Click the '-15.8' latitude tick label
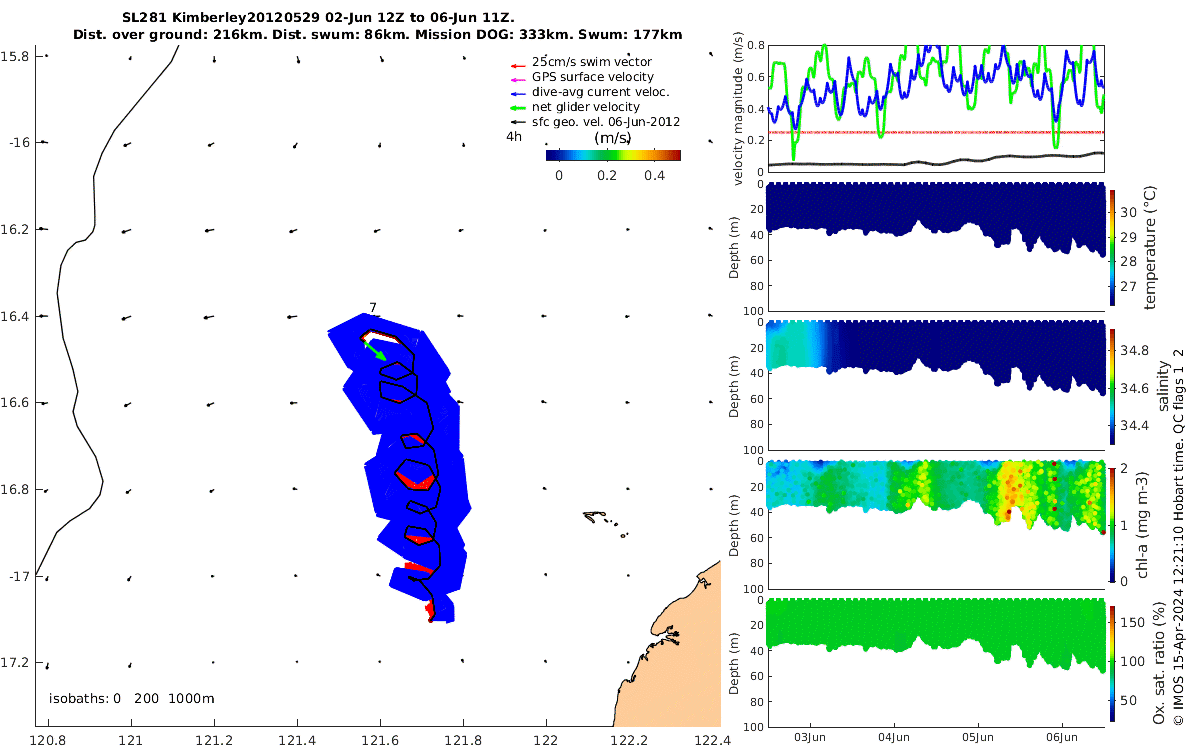 point(15,57)
